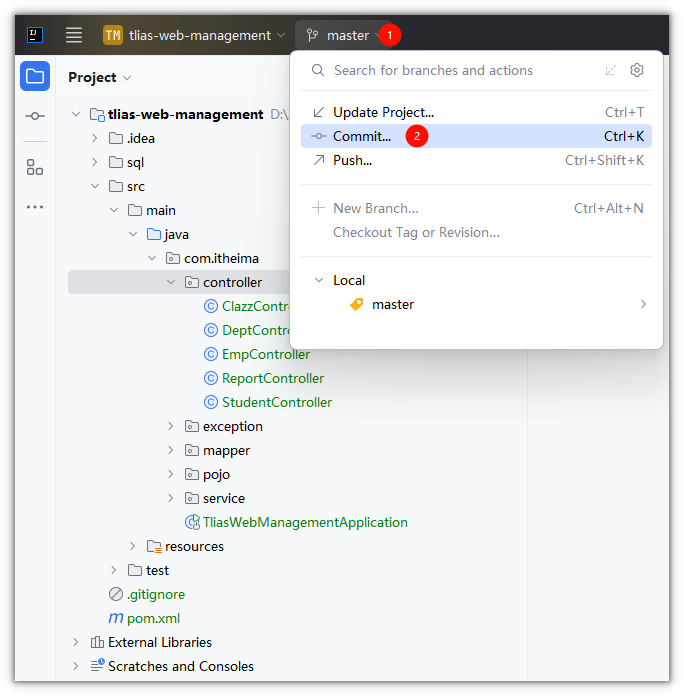
Task: Expand the test folder
Action: point(114,570)
